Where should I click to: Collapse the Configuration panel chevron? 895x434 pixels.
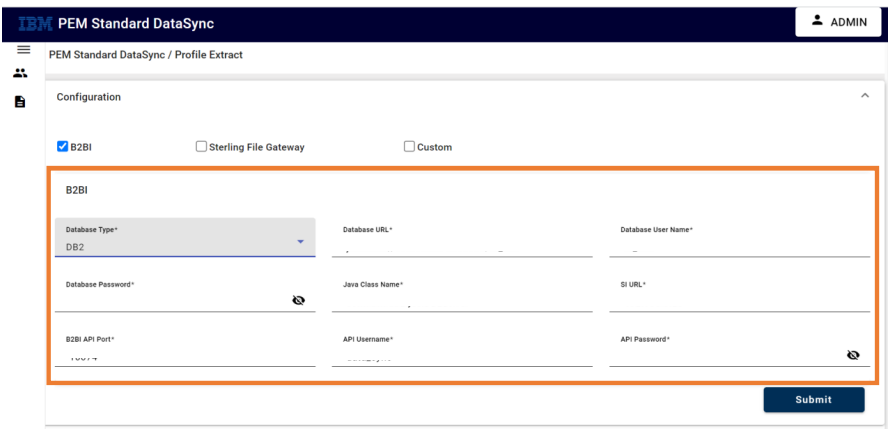point(865,95)
